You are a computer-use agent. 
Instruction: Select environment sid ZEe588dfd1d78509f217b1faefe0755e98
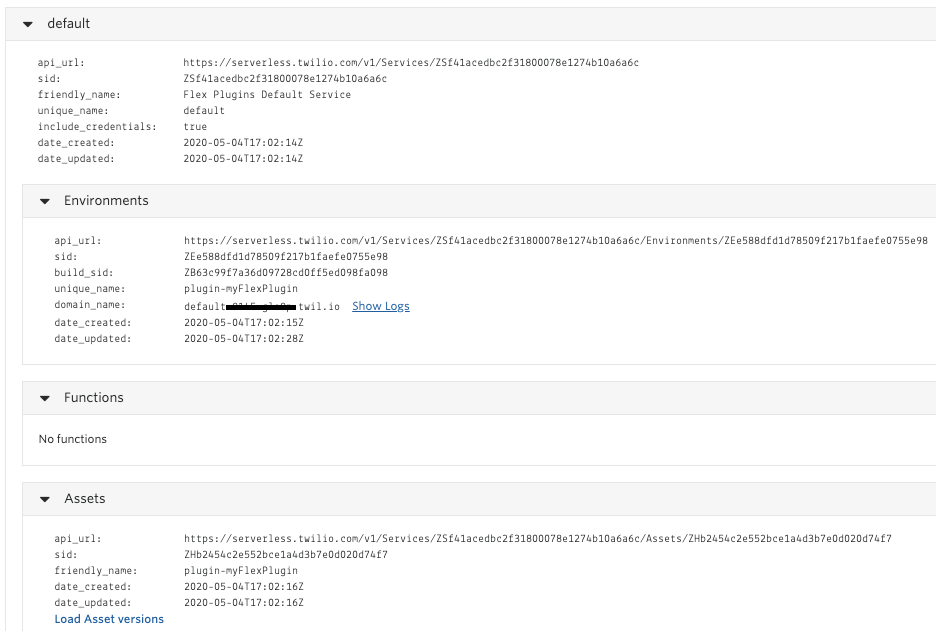point(286,257)
